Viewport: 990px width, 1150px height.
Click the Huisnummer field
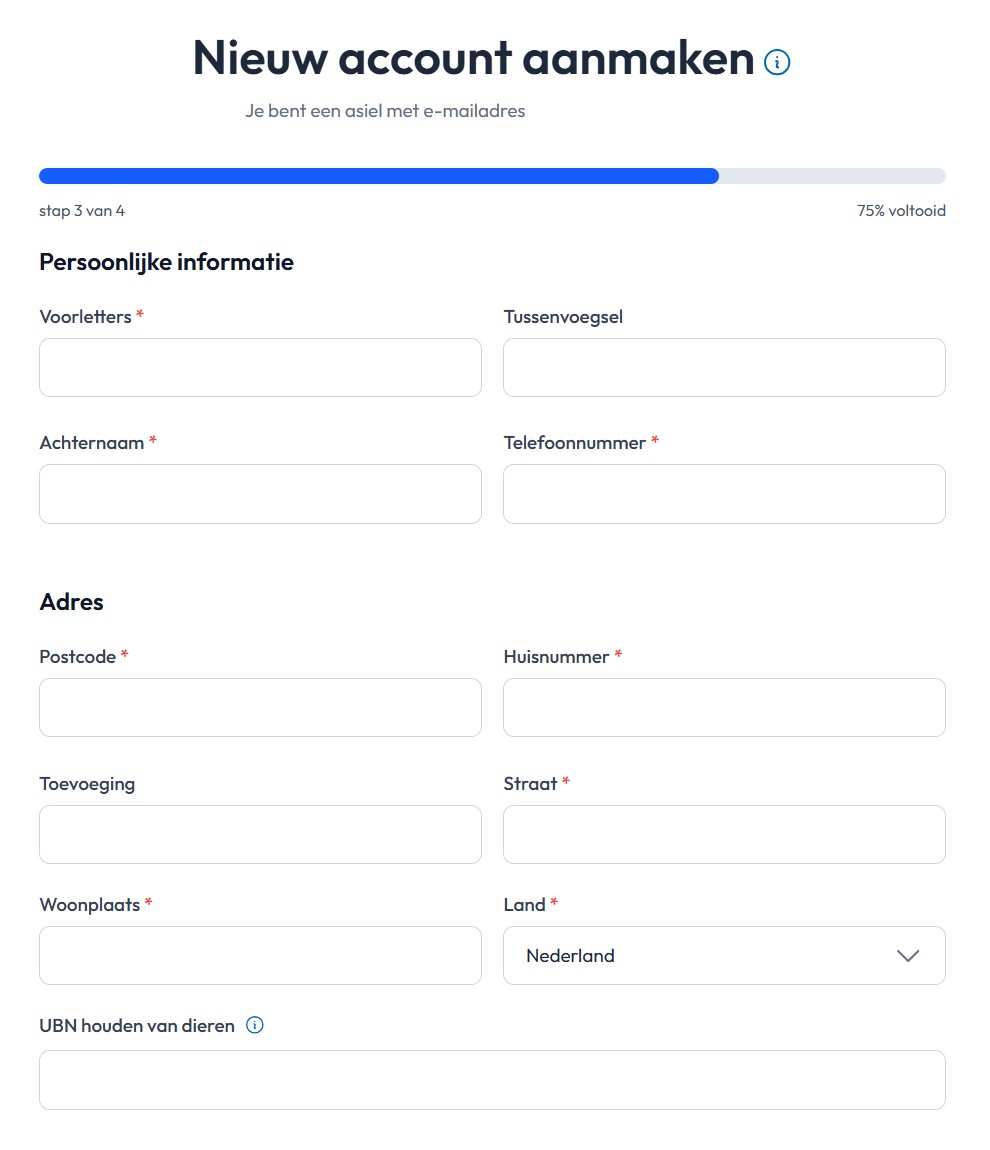point(724,707)
